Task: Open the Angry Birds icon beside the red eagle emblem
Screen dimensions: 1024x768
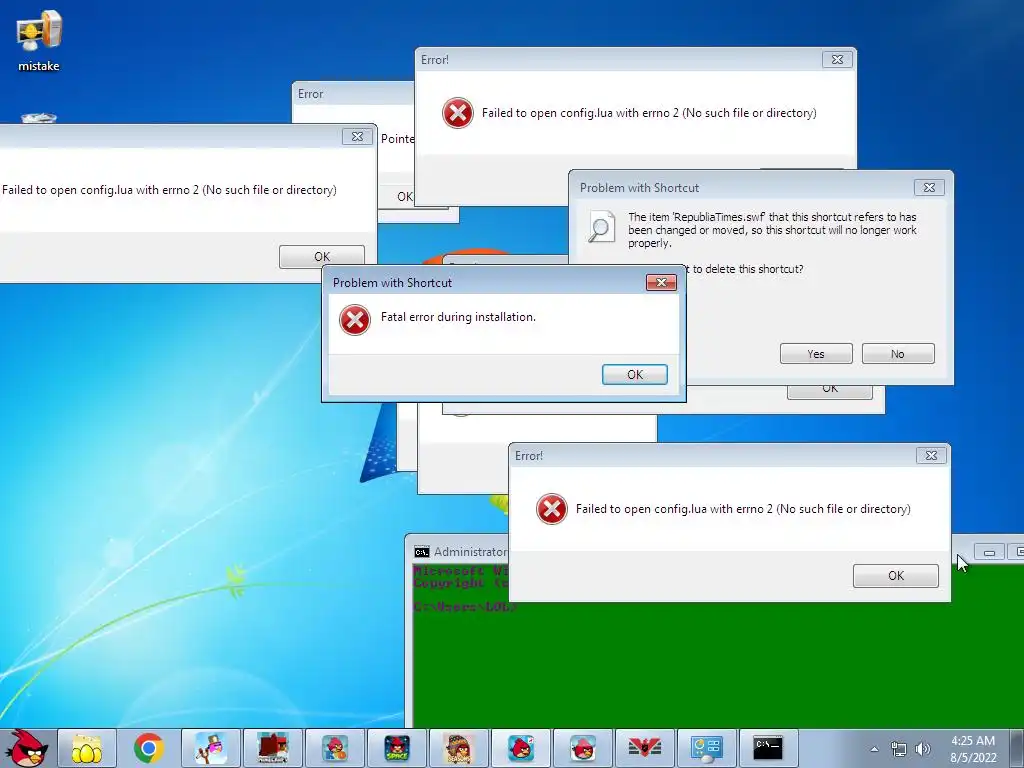Action: click(583, 748)
